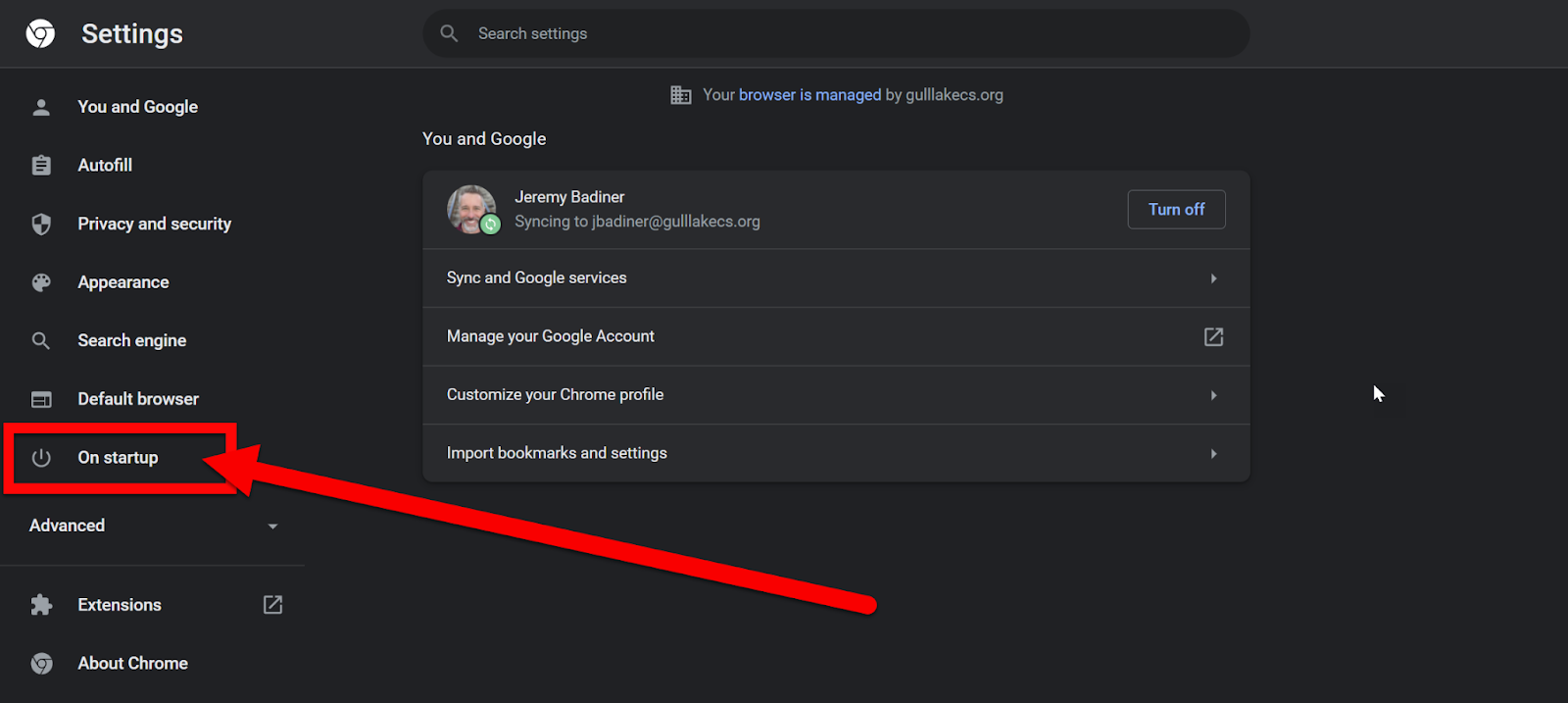Click the magnifier icon in search bar
The image size is (1568, 703).
449,33
